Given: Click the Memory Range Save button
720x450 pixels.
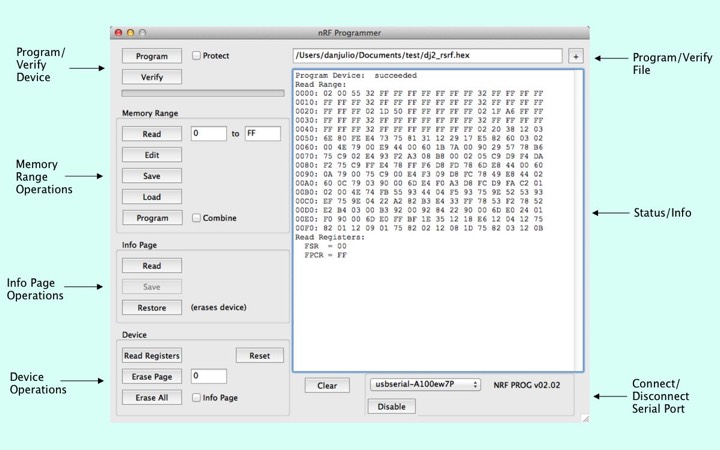Looking at the screenshot, I should point(152,176).
